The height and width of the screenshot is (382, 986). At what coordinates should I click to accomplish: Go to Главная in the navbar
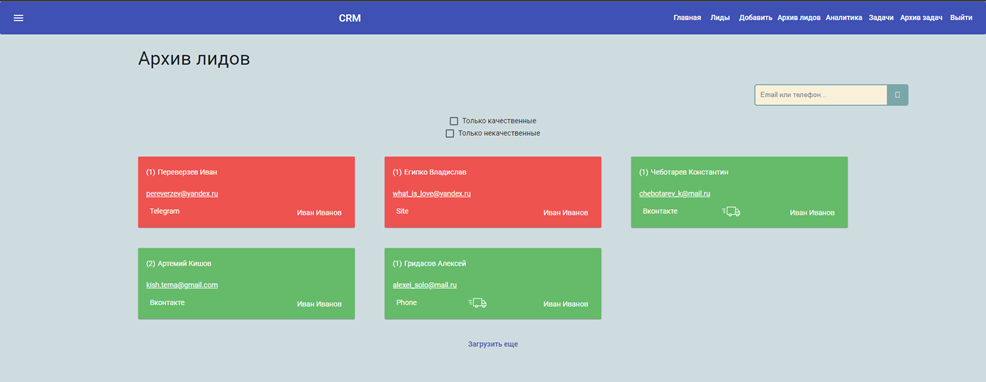click(687, 18)
